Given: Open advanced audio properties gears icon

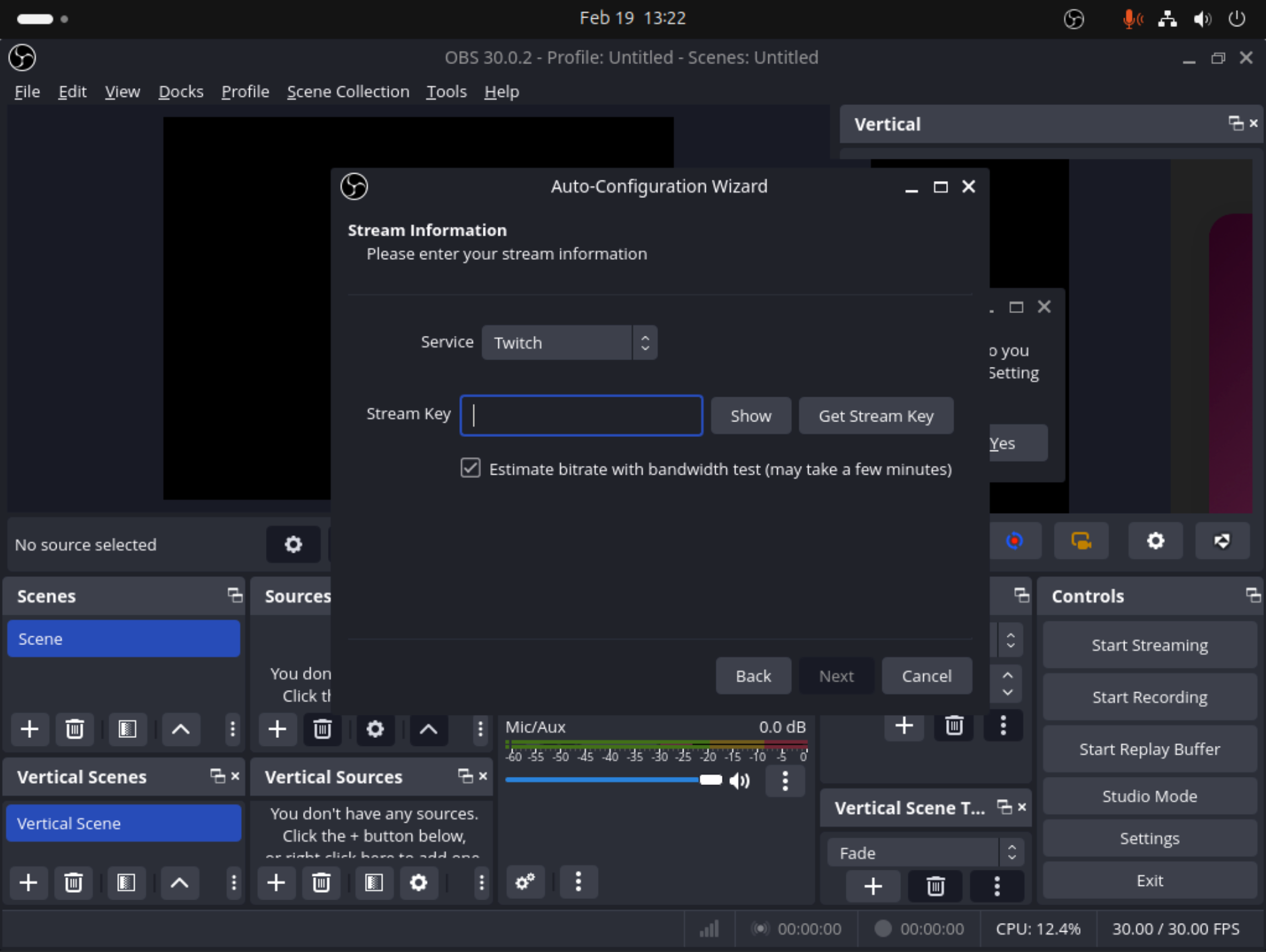Looking at the screenshot, I should pos(525,882).
